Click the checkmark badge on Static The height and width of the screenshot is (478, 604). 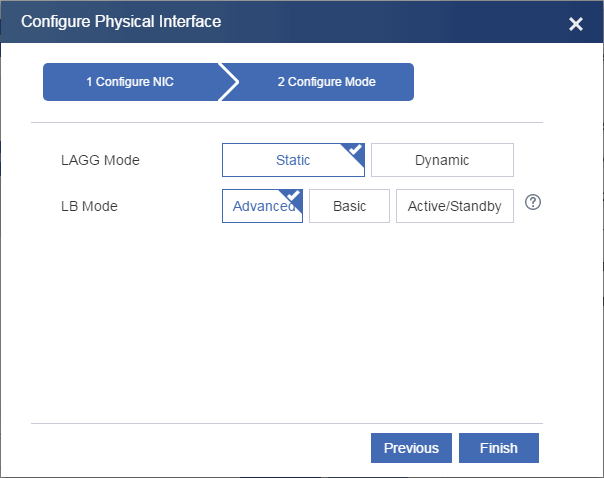tap(355, 151)
